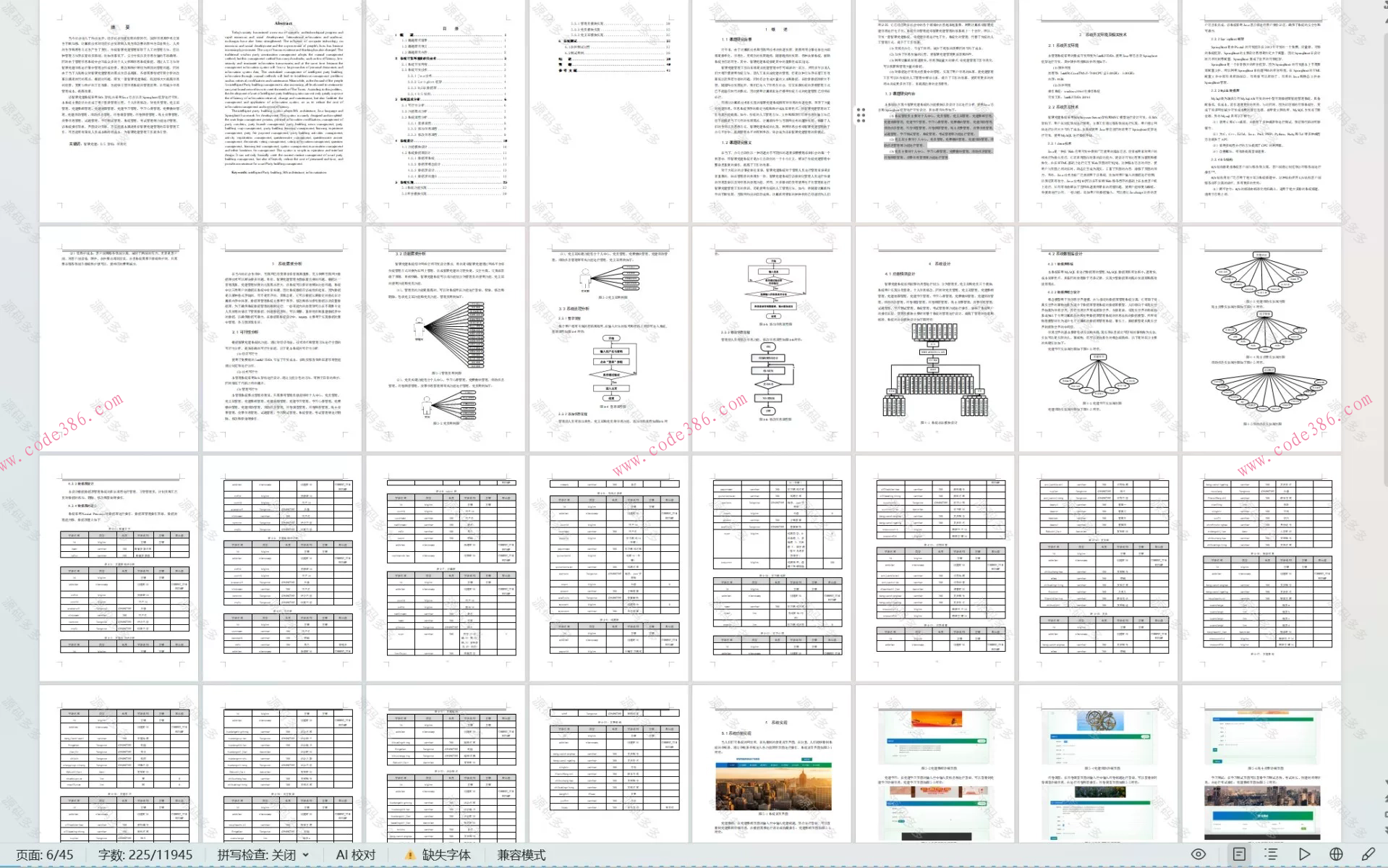Open reading mode with the play icon
This screenshot has width=1388, height=868.
1304,854
